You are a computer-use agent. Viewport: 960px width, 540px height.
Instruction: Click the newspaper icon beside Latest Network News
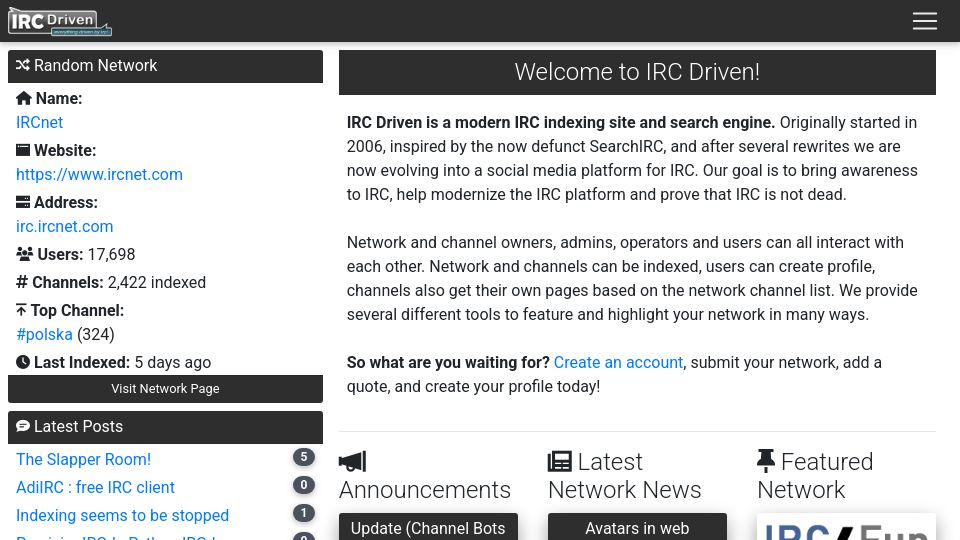pos(560,462)
